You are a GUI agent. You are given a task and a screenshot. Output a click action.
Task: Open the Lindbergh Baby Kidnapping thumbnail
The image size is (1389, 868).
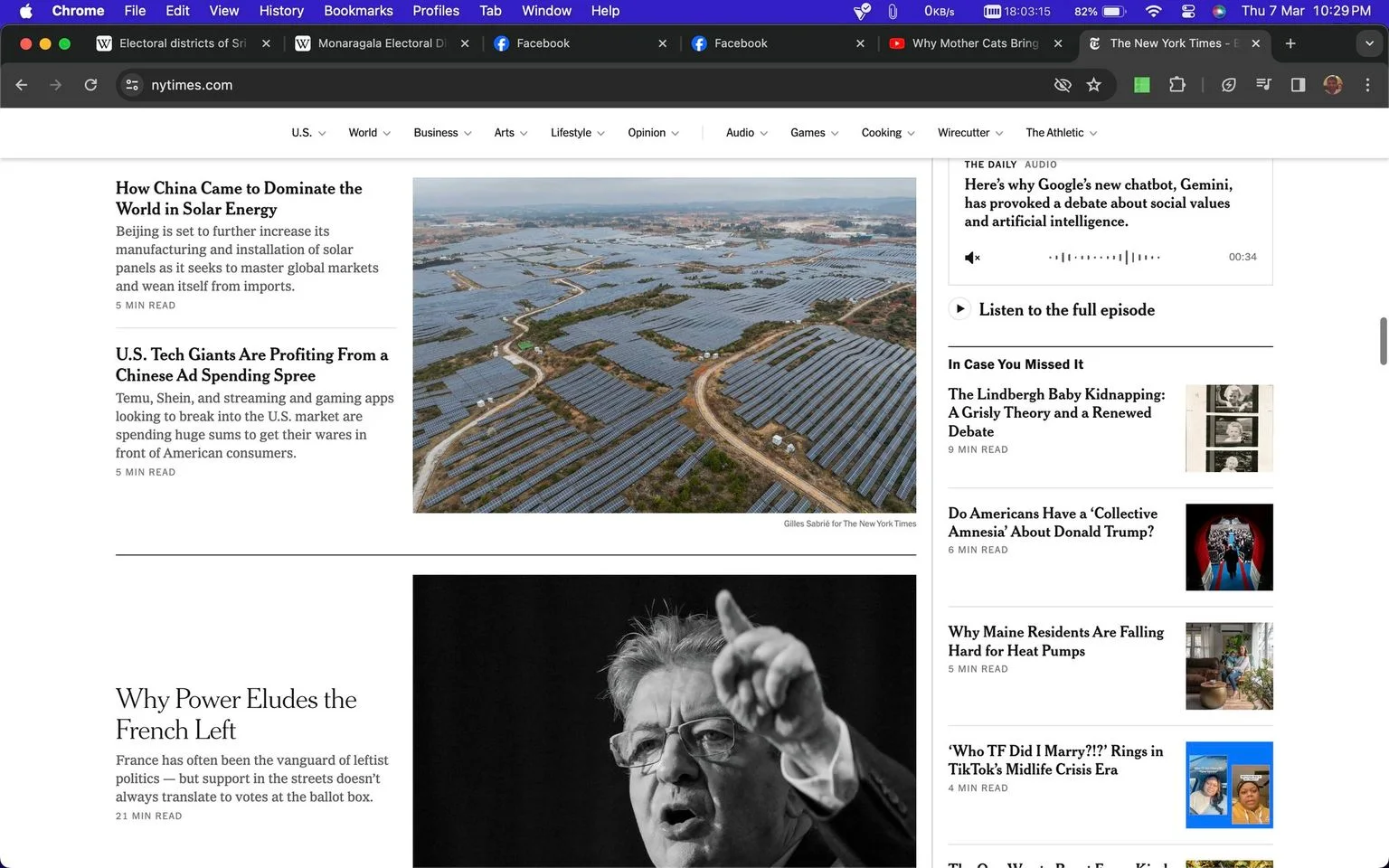pyautogui.click(x=1229, y=429)
